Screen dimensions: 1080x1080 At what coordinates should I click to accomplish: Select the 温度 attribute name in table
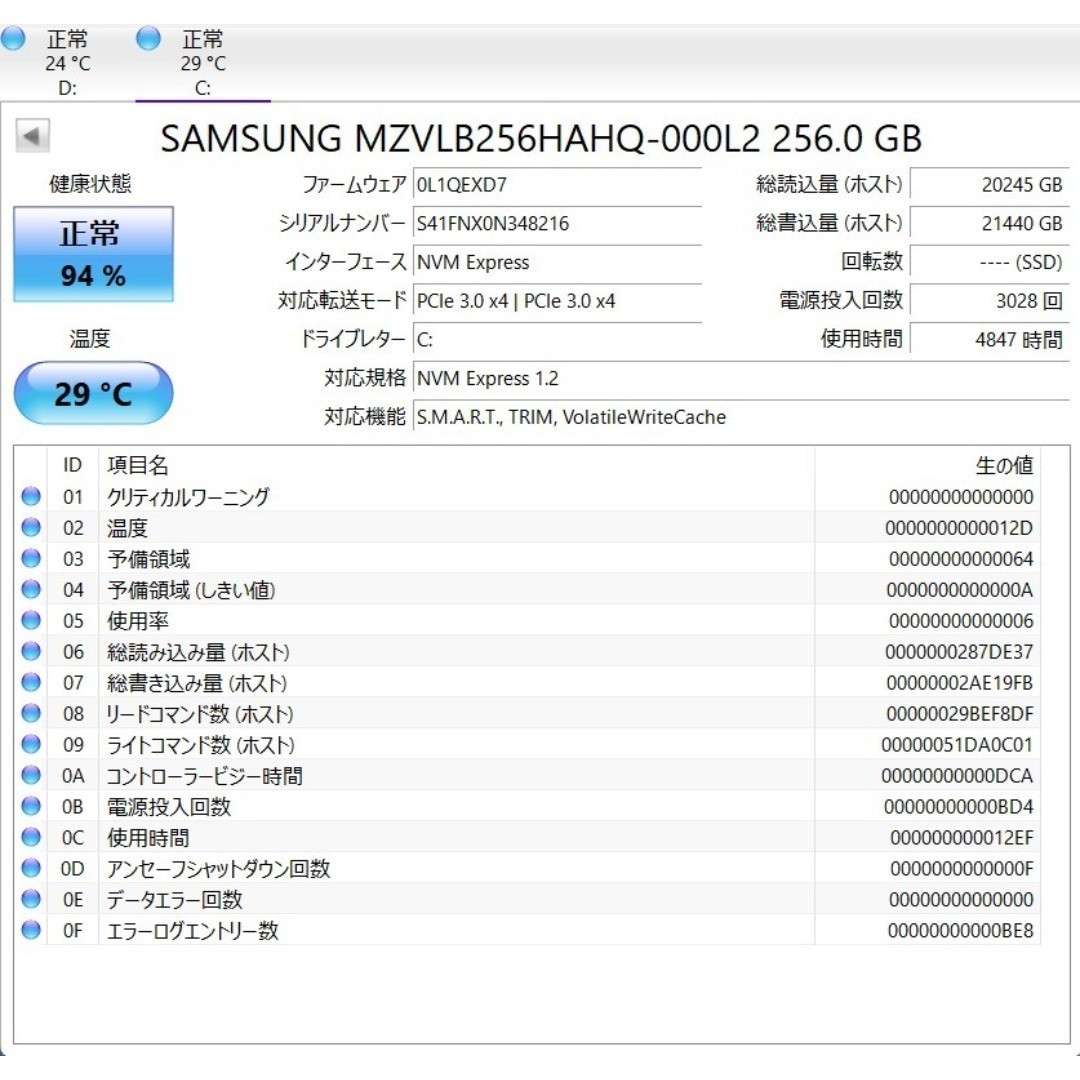click(x=127, y=528)
